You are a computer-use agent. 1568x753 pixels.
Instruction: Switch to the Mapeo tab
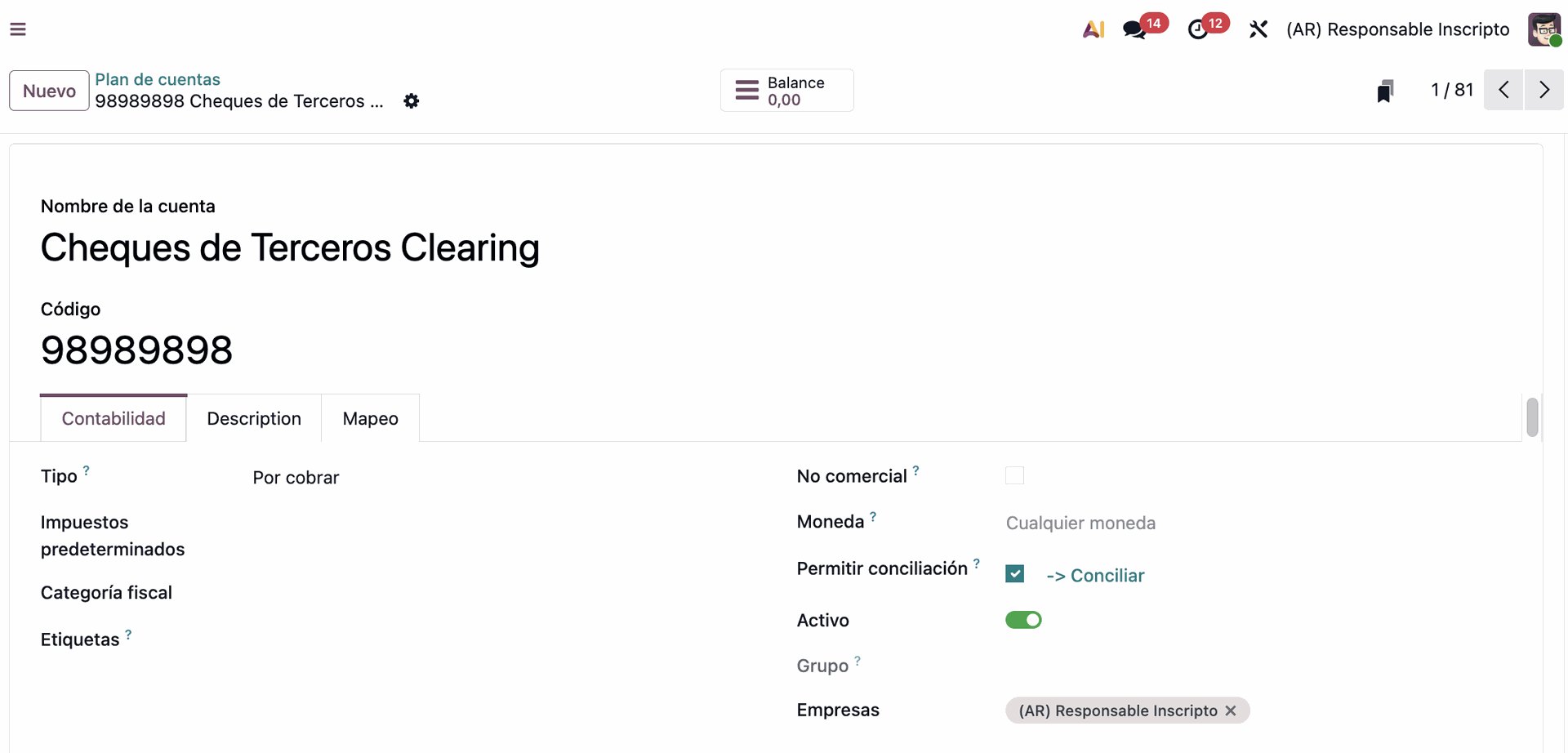pyautogui.click(x=371, y=418)
